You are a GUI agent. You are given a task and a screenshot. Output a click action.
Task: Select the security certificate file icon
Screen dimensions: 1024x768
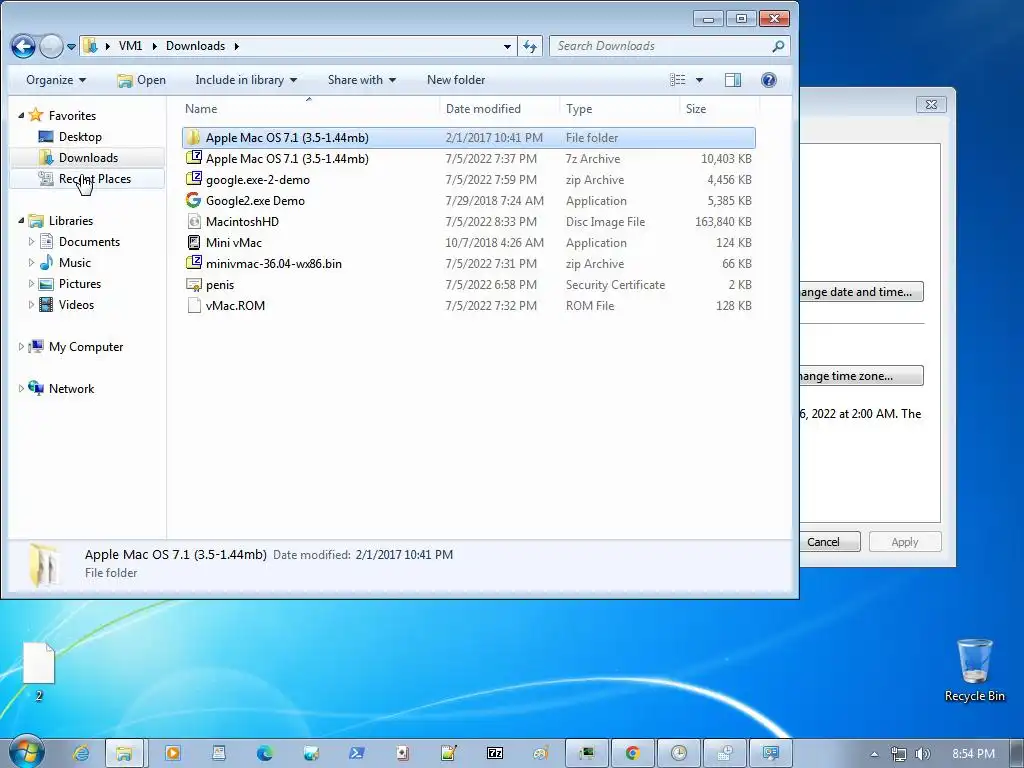(193, 285)
